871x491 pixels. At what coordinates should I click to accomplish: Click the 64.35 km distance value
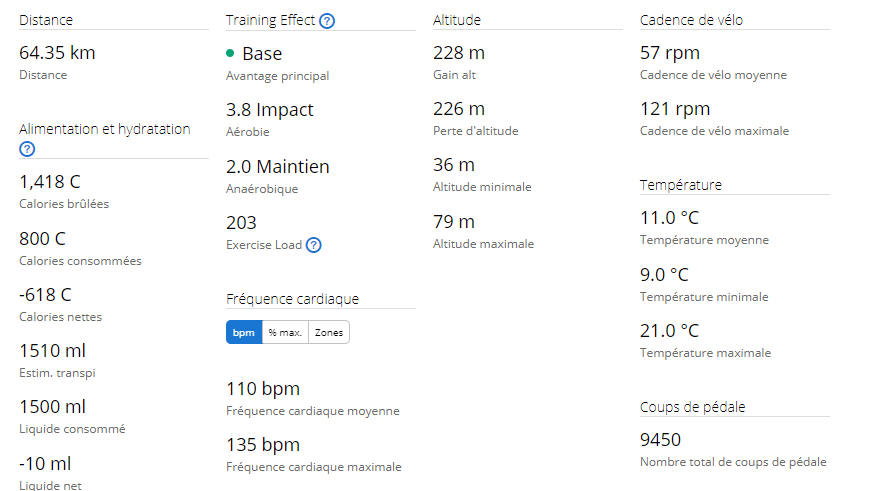tap(57, 53)
